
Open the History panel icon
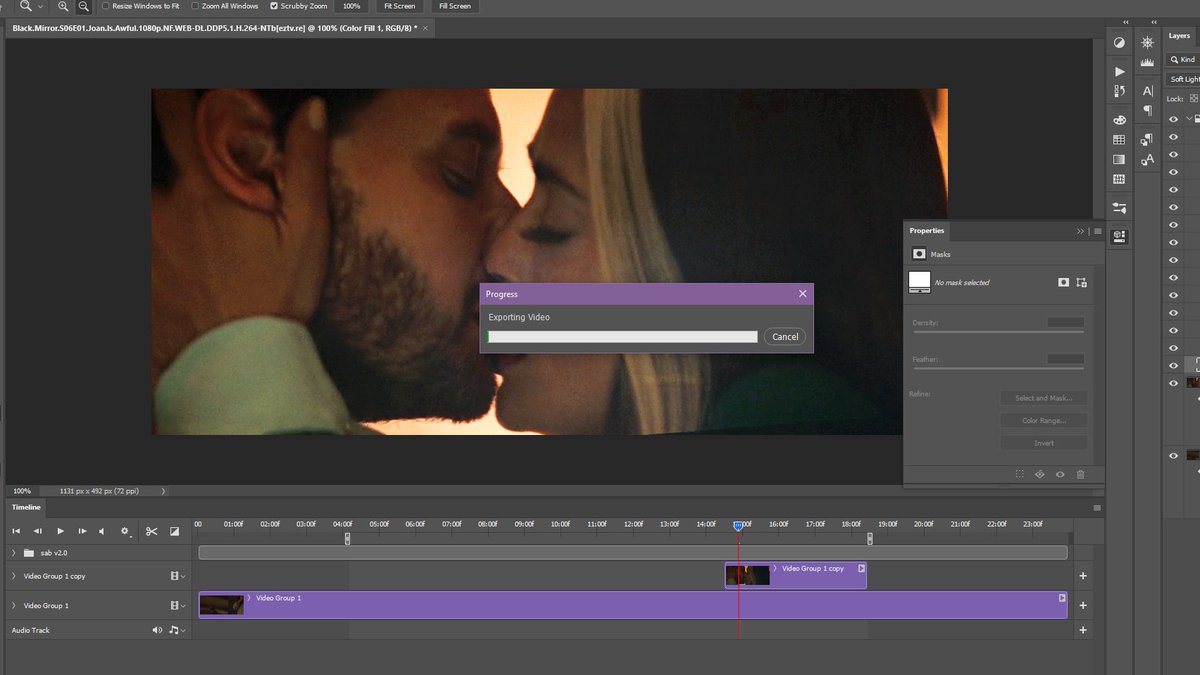point(1119,91)
